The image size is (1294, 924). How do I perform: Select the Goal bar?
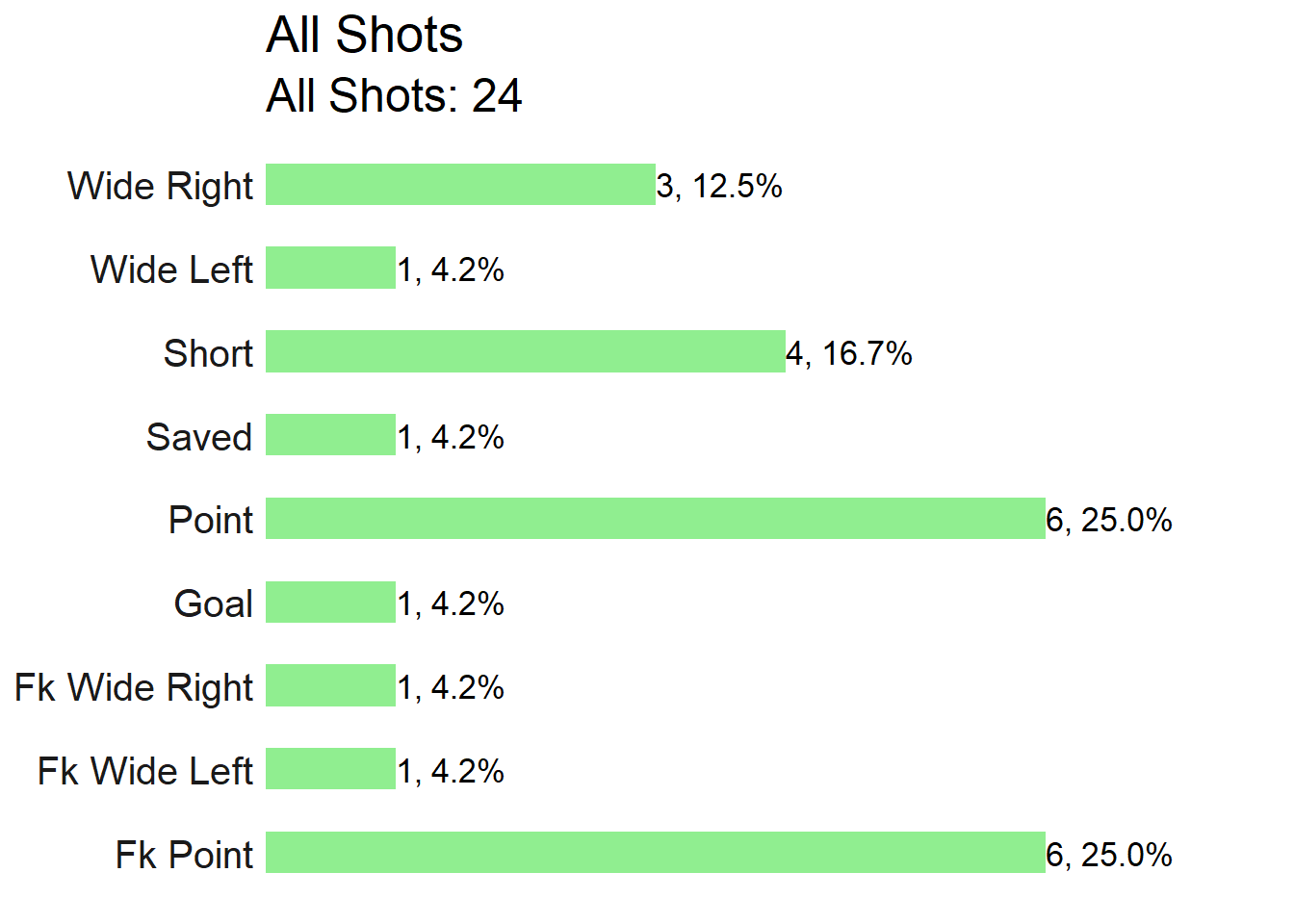[330, 603]
